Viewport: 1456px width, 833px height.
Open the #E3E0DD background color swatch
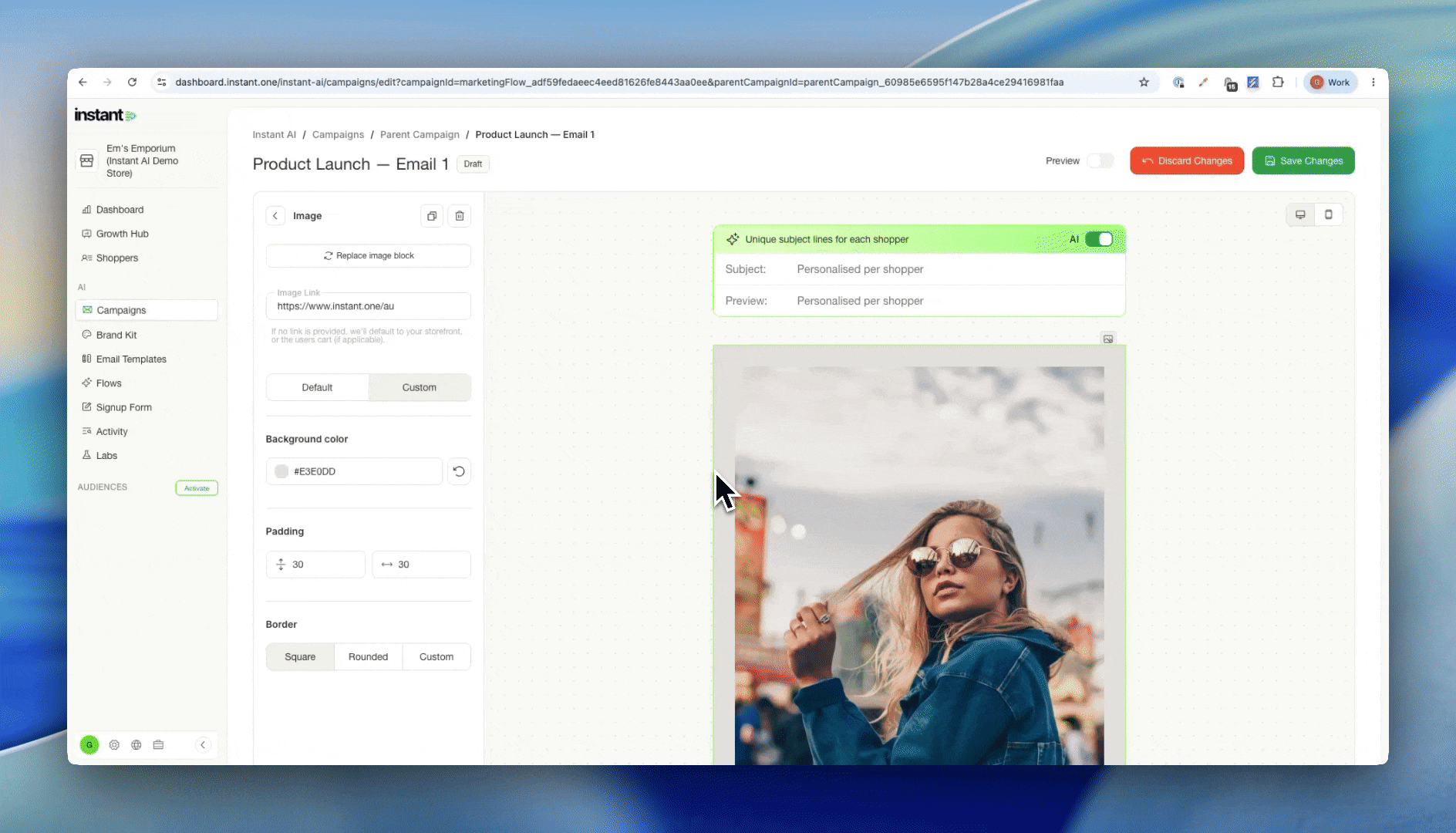coord(281,471)
